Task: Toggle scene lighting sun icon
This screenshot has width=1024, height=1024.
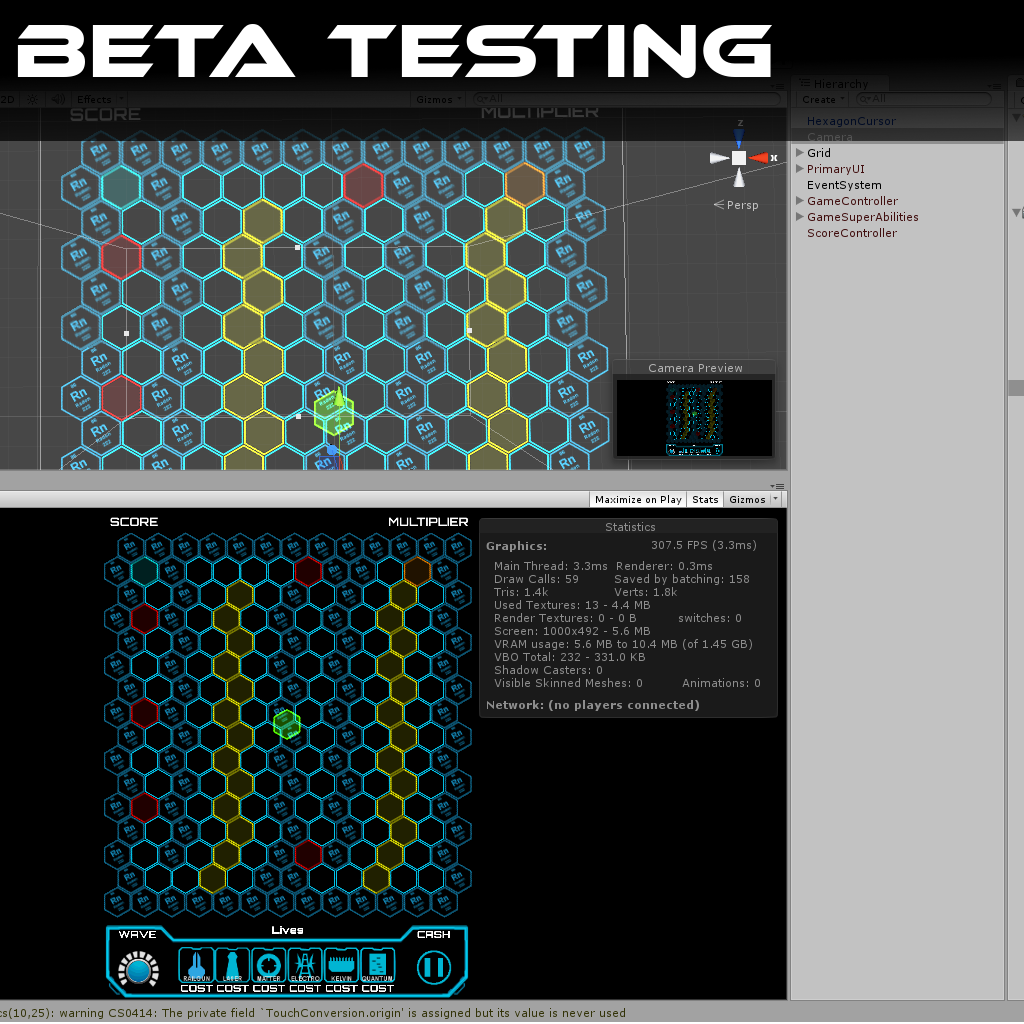Action: tap(32, 99)
